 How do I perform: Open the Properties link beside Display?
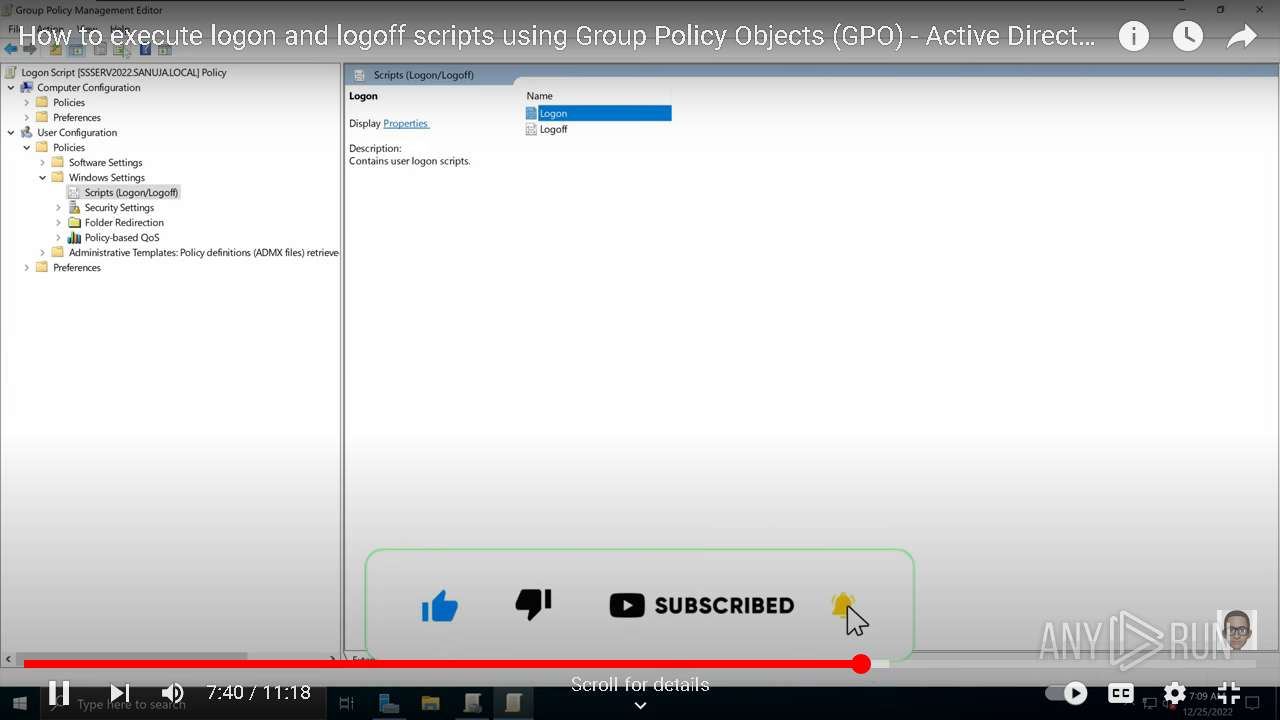pyautogui.click(x=406, y=123)
